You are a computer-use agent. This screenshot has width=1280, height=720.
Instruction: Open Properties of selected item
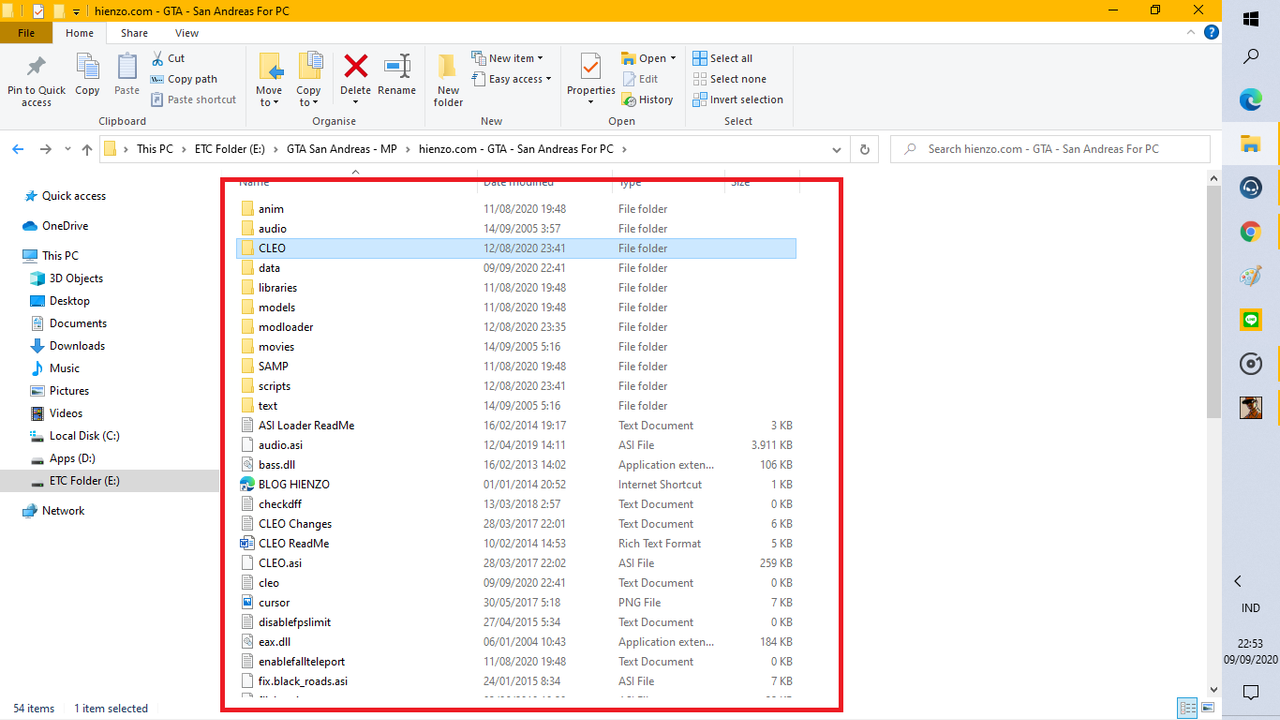pyautogui.click(x=591, y=80)
